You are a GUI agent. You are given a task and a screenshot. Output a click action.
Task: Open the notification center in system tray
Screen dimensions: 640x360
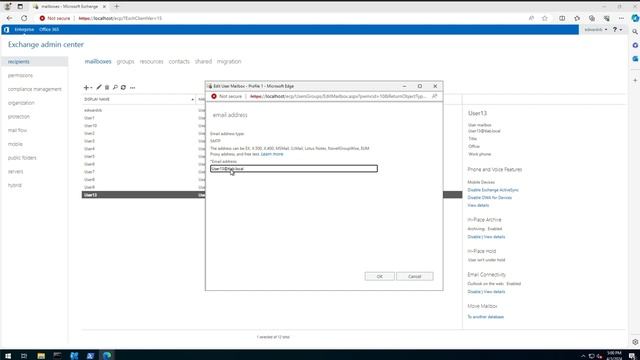coord(632,356)
